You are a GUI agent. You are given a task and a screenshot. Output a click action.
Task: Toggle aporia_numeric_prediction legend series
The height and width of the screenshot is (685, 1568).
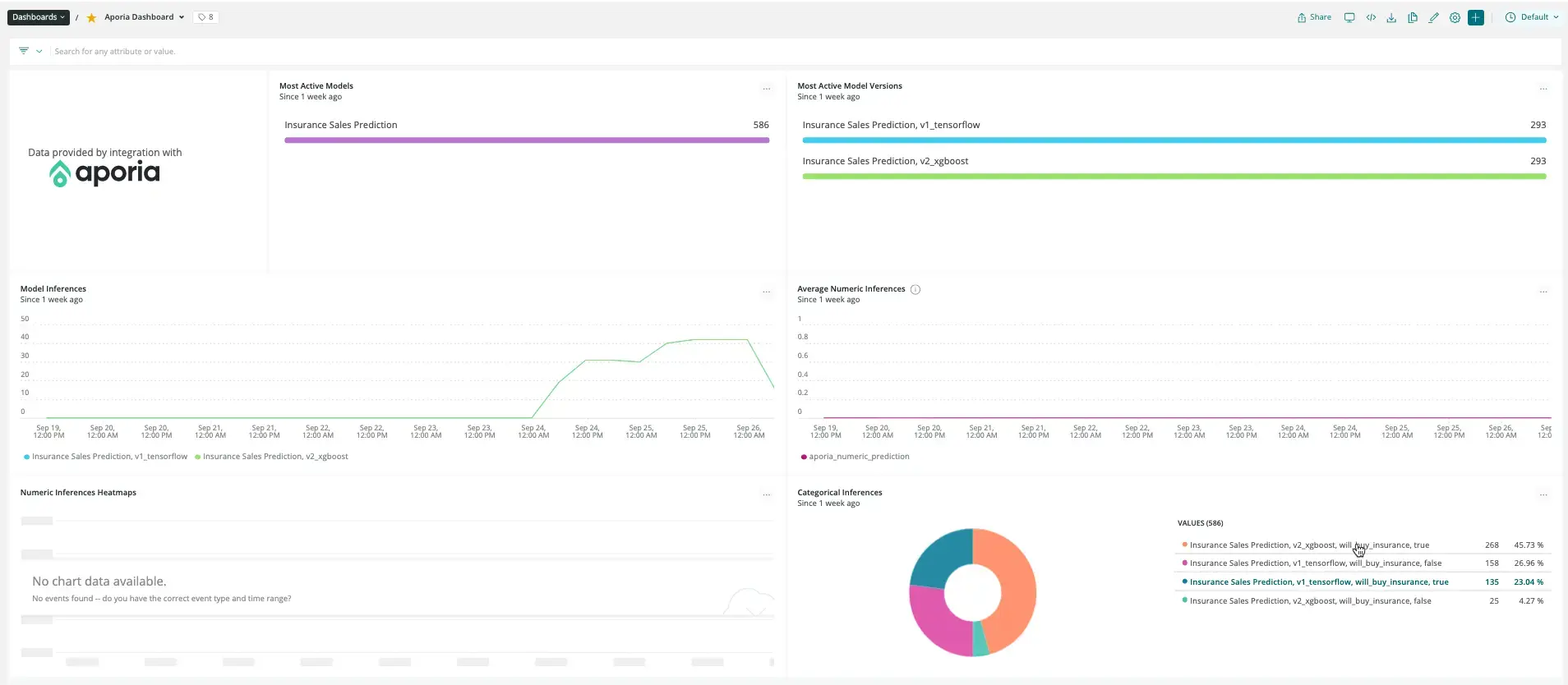click(855, 457)
